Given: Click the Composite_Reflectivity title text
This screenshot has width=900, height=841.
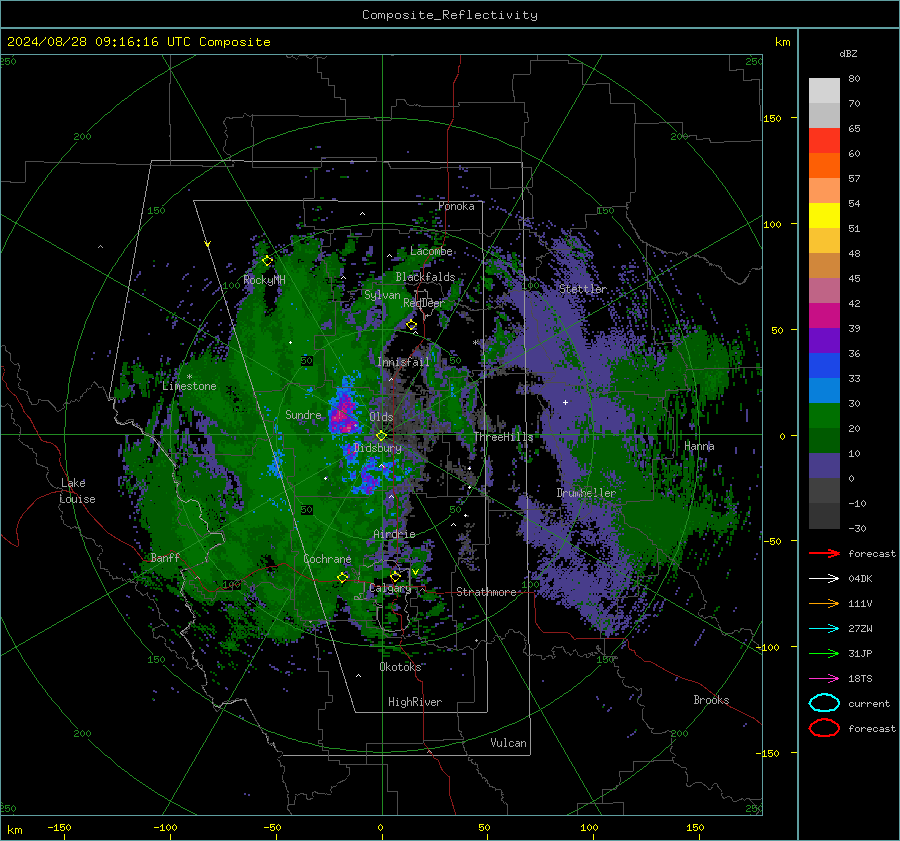Looking at the screenshot, I should [450, 15].
